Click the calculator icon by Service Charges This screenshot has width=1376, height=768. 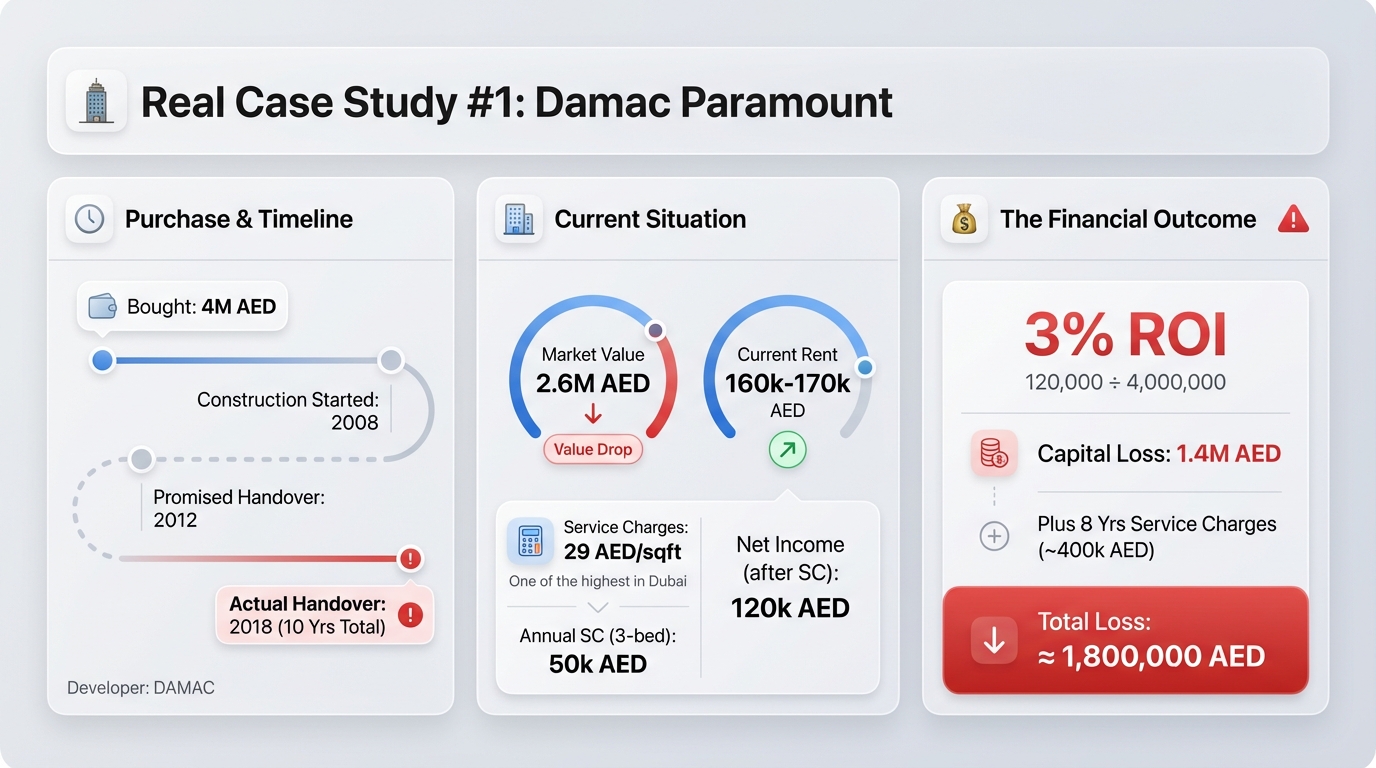coord(530,541)
